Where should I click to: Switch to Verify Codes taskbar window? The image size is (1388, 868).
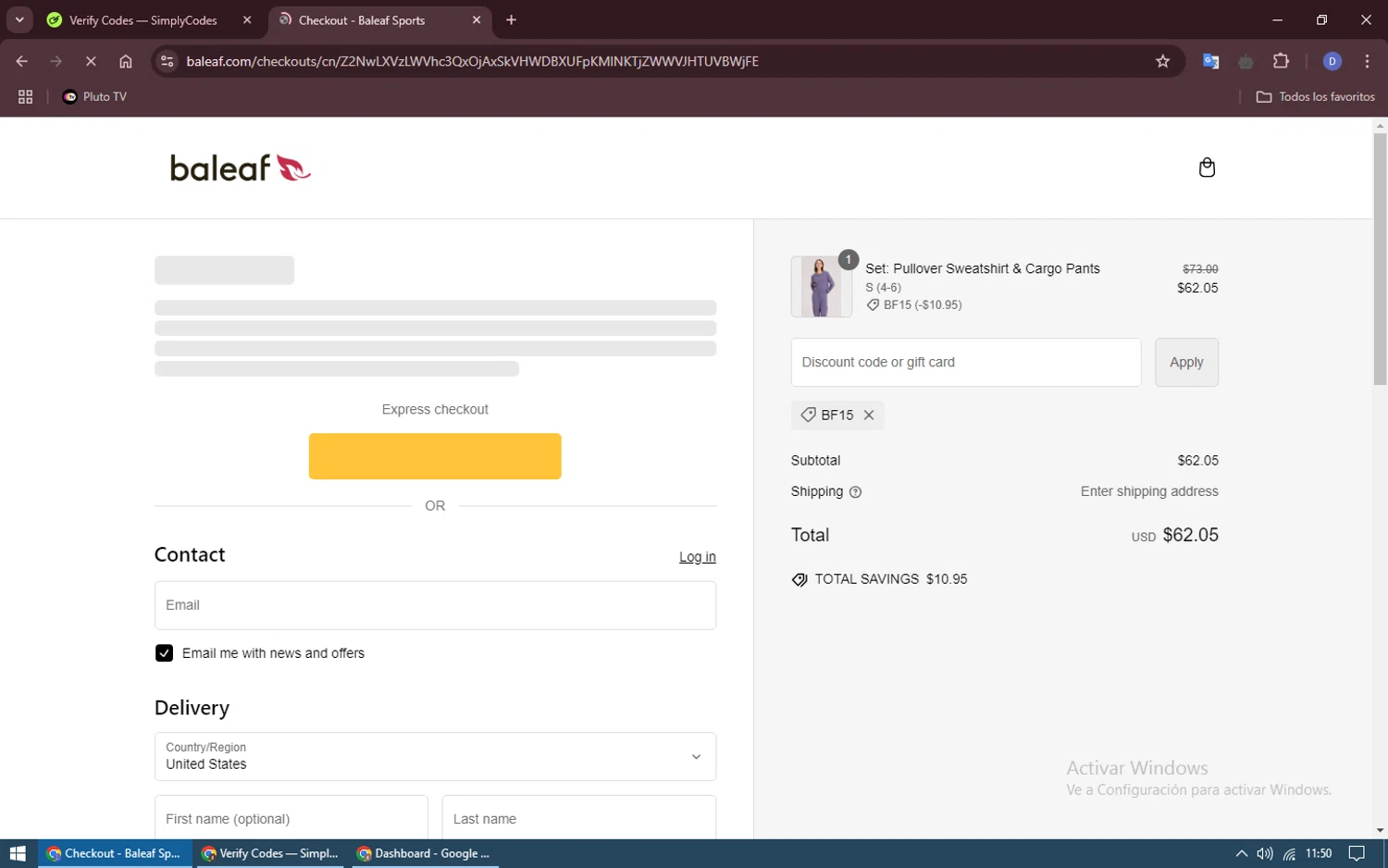[x=270, y=853]
